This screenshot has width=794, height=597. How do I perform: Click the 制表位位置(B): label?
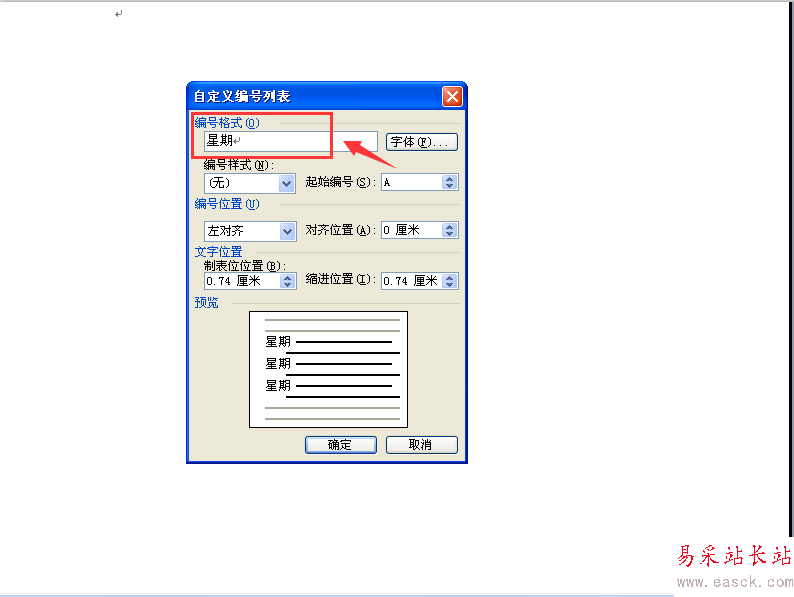245,266
